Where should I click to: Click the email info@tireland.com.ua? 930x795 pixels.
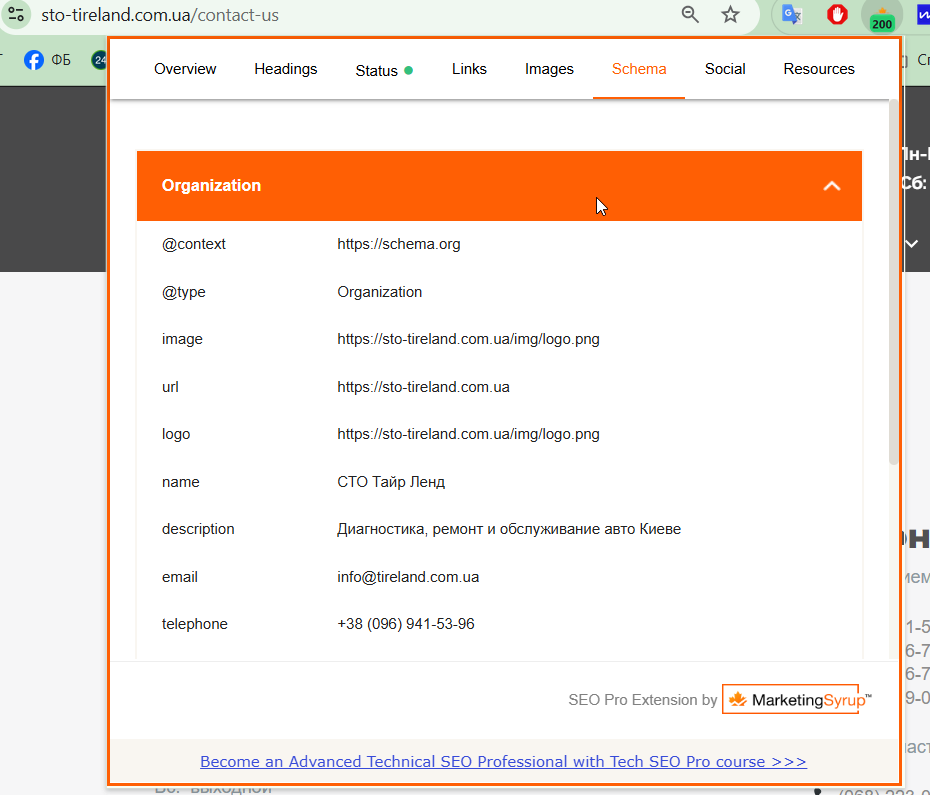[x=407, y=577]
